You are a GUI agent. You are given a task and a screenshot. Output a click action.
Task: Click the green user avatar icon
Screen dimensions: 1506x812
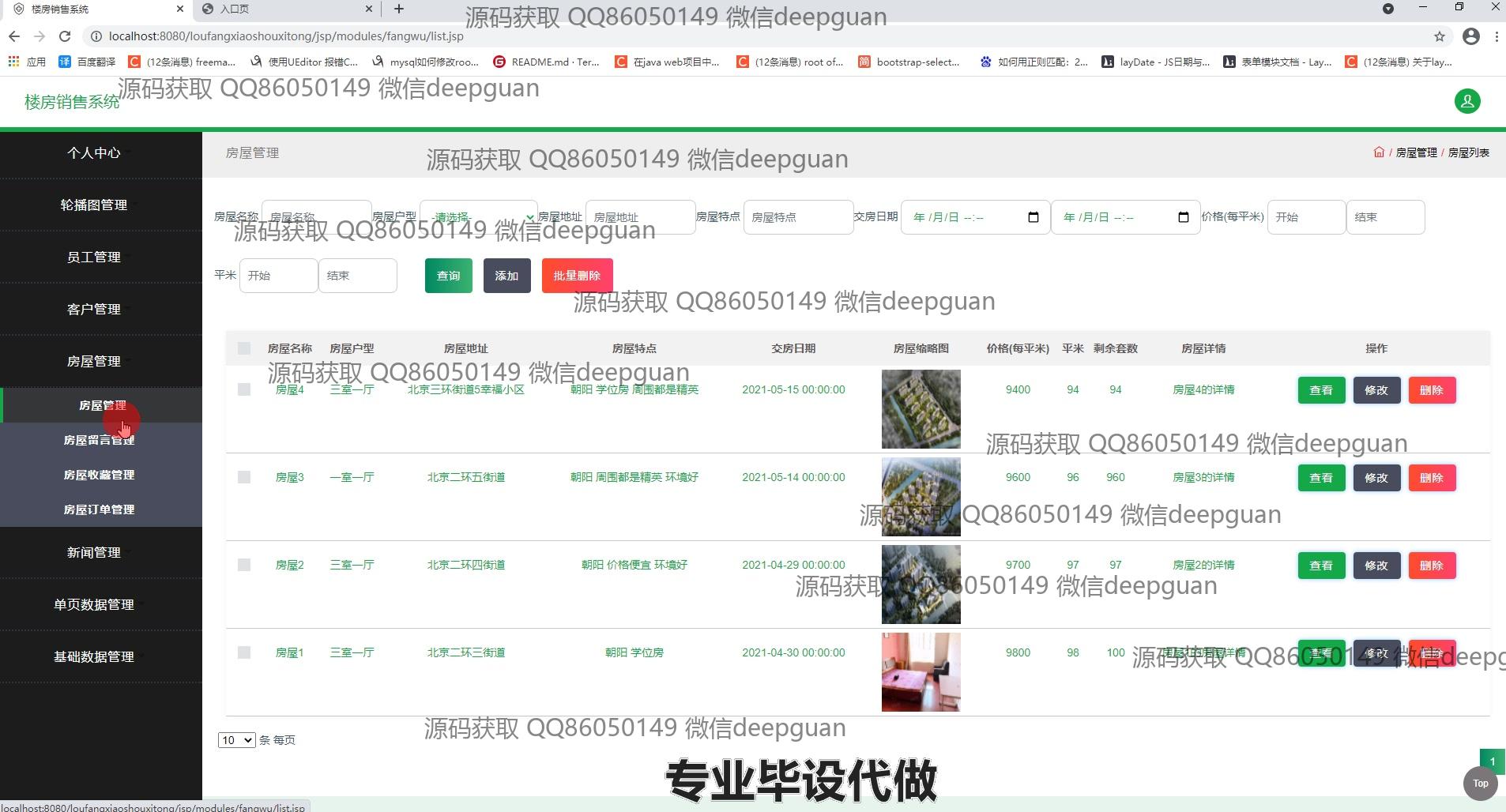pyautogui.click(x=1467, y=101)
